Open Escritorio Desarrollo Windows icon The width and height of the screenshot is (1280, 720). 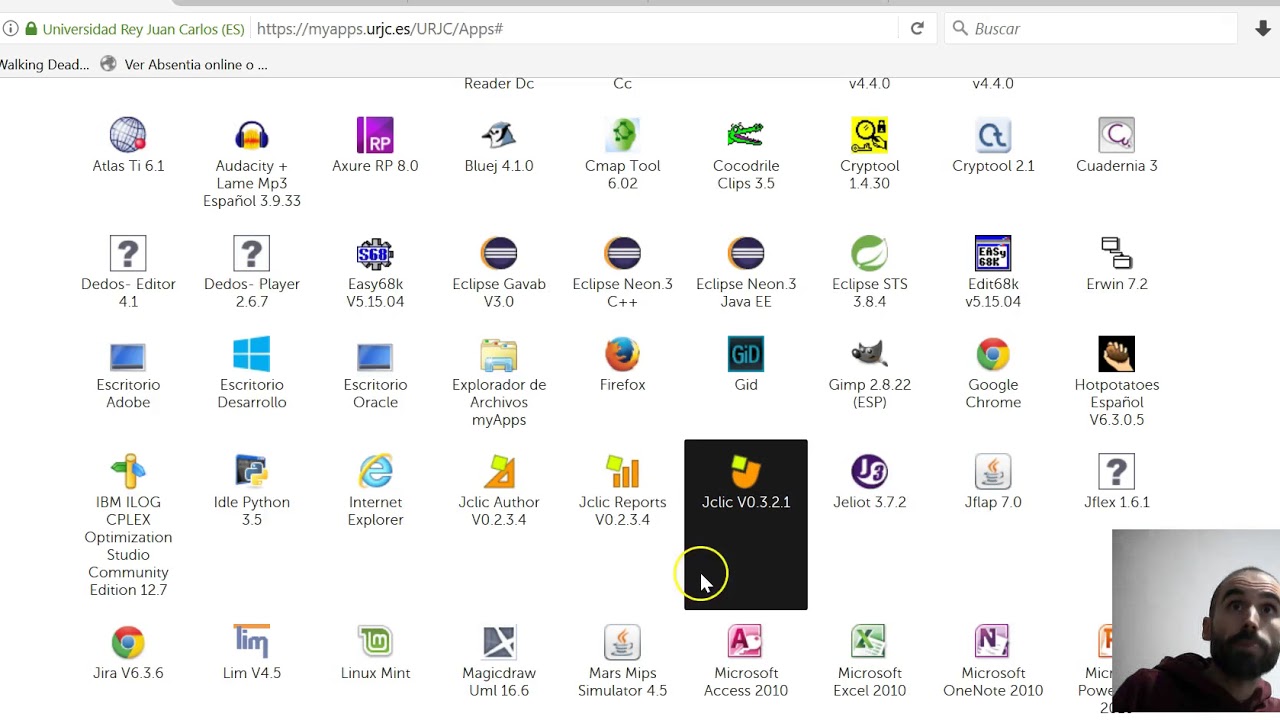coord(252,354)
